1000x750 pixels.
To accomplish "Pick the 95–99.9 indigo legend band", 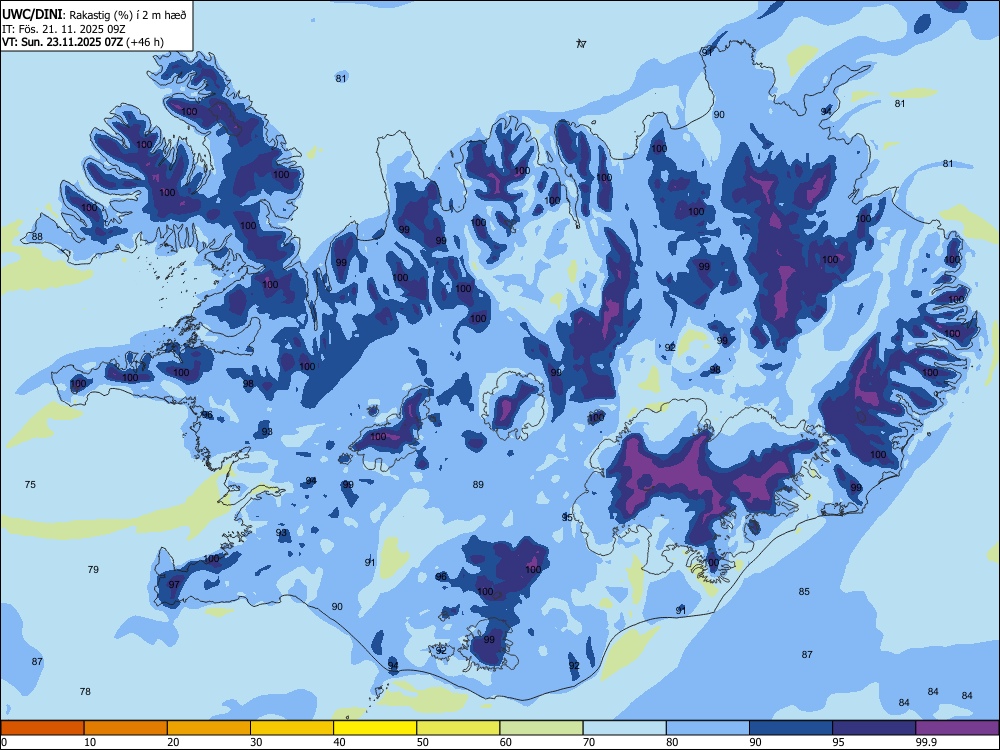I will [874, 728].
